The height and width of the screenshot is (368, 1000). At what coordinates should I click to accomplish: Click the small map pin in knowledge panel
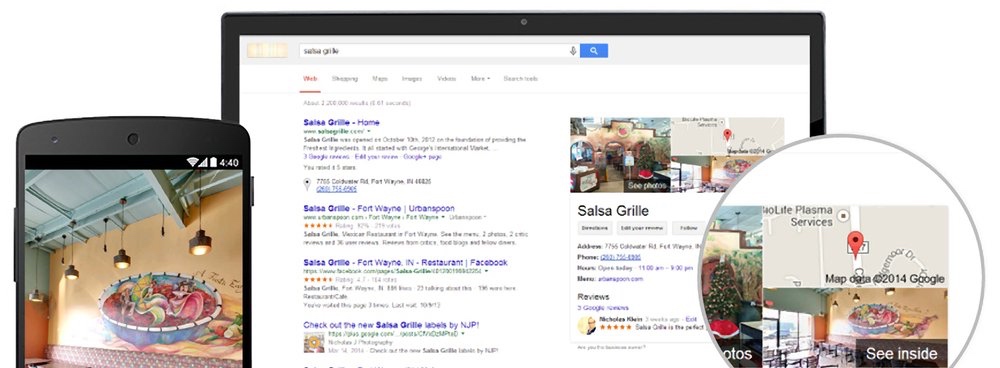tap(726, 135)
